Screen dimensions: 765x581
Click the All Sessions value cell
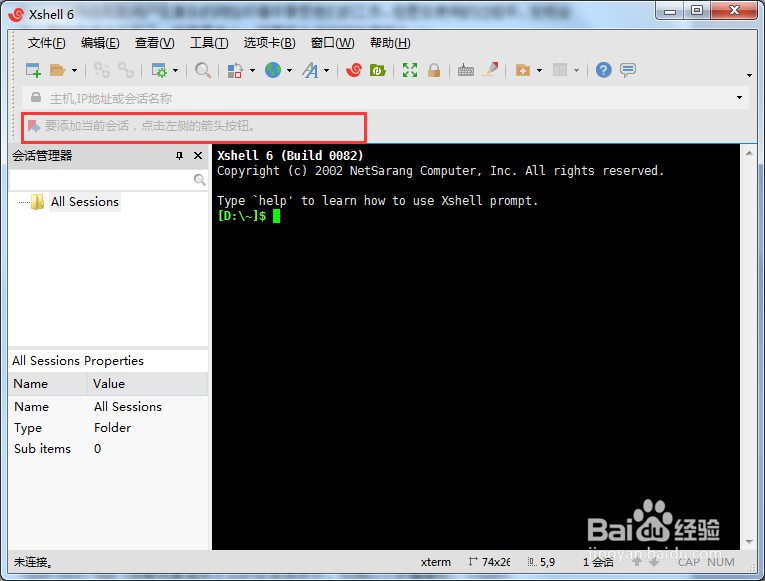[x=128, y=407]
